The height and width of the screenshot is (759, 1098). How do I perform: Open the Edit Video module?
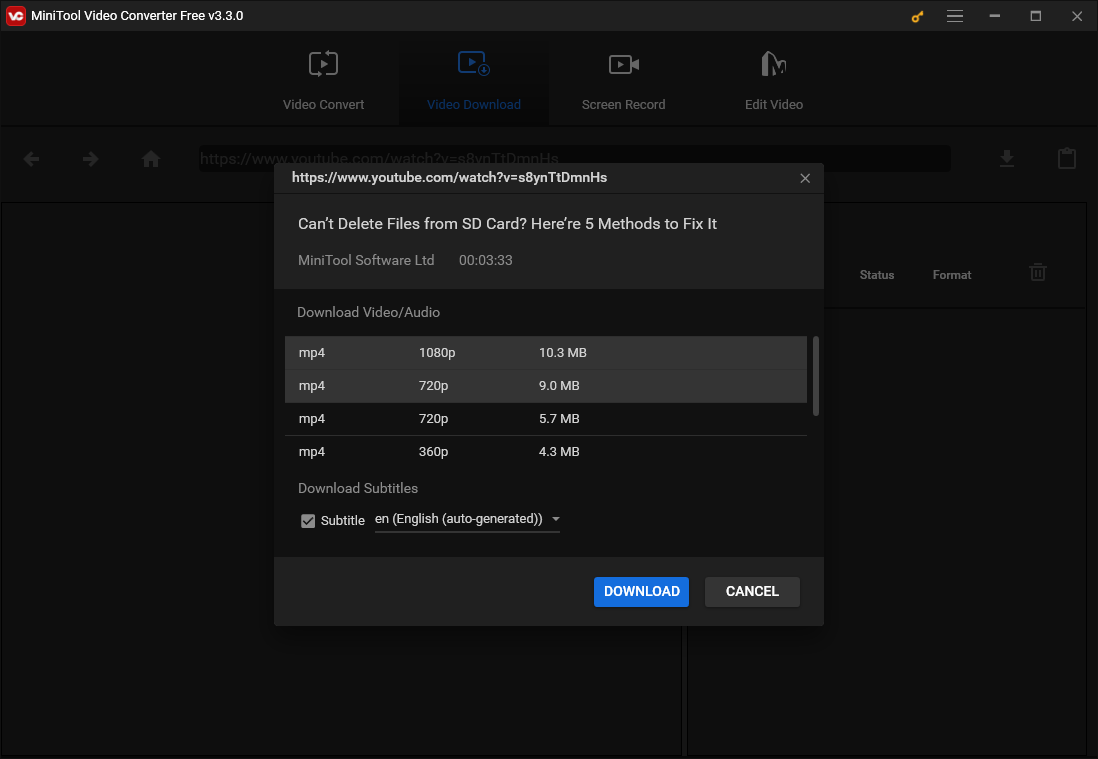tap(773, 80)
